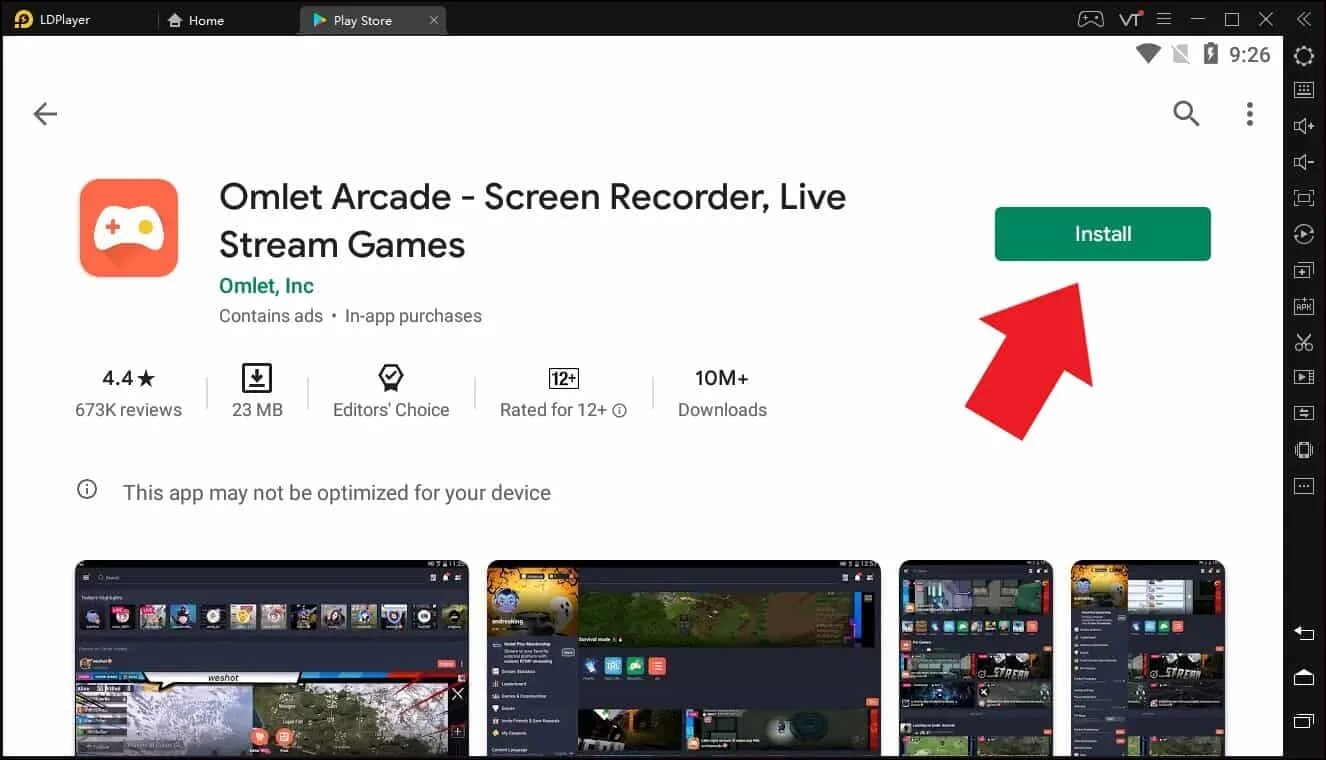Click the LDPlayer logo
This screenshot has width=1326, height=760.
(x=23, y=20)
